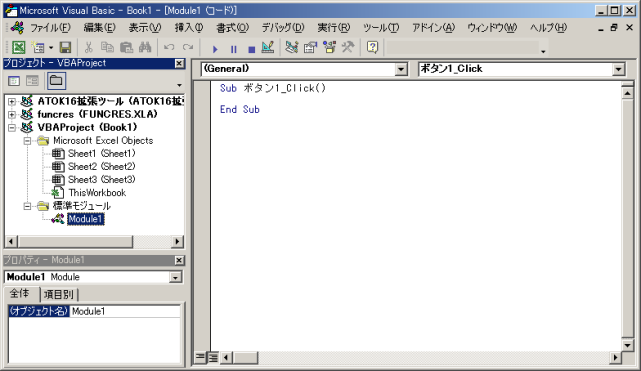Expand the funcres (FUNCRES.XLA) node

[12, 115]
